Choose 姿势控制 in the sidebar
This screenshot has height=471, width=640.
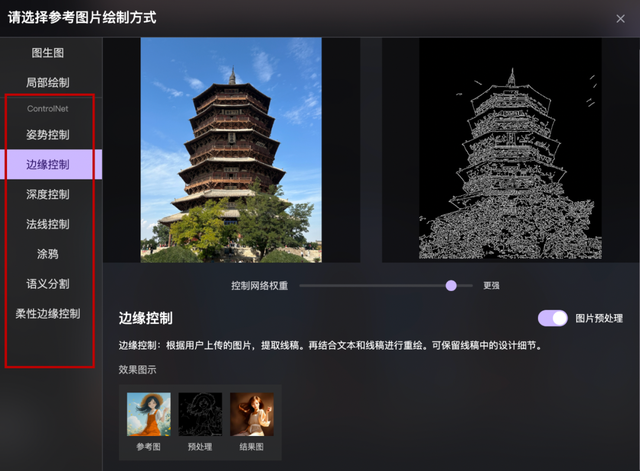point(48,135)
